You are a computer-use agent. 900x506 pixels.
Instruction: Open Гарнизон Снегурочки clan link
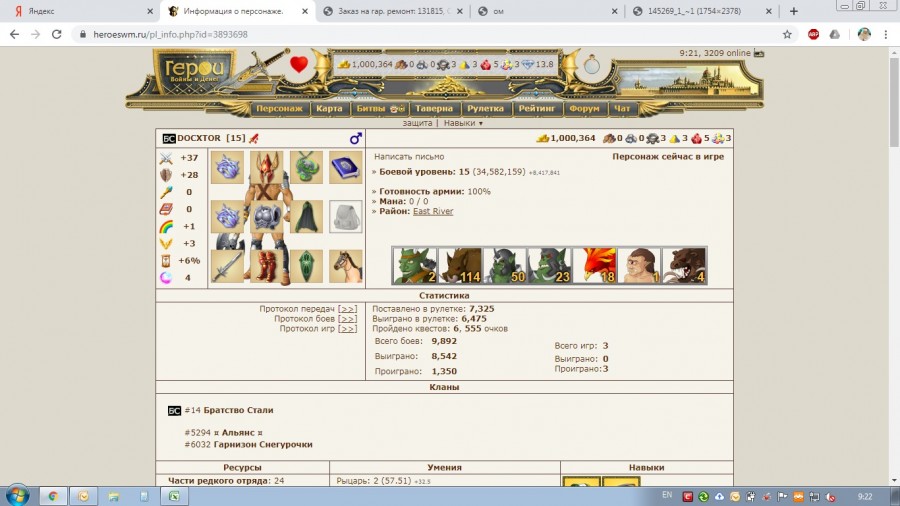click(x=263, y=445)
